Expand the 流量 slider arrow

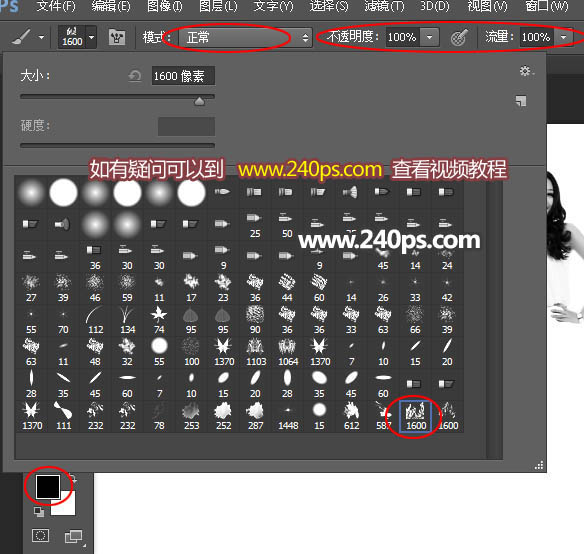click(x=564, y=37)
